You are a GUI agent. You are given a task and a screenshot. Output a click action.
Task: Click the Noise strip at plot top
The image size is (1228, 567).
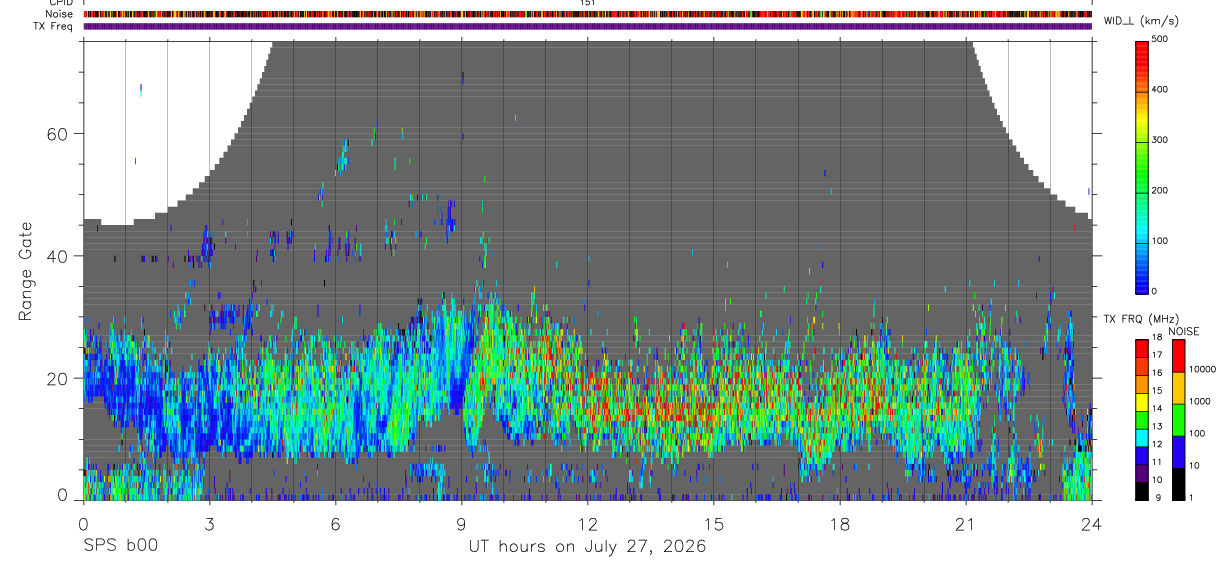click(587, 15)
